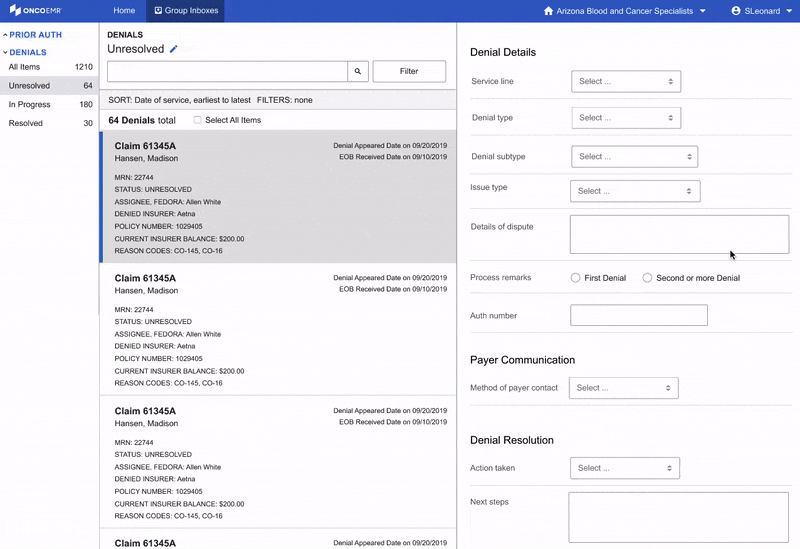The height and width of the screenshot is (549, 800).
Task: Select the Unresolved queue
Action: click(50, 85)
